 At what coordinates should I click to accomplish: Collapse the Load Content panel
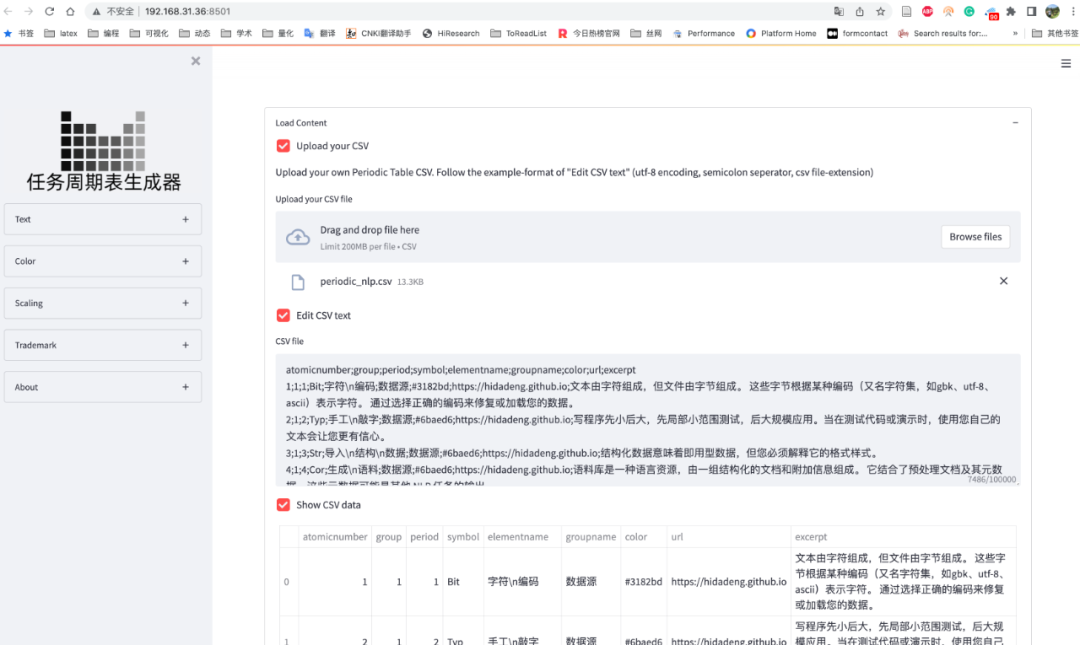tap(1015, 123)
